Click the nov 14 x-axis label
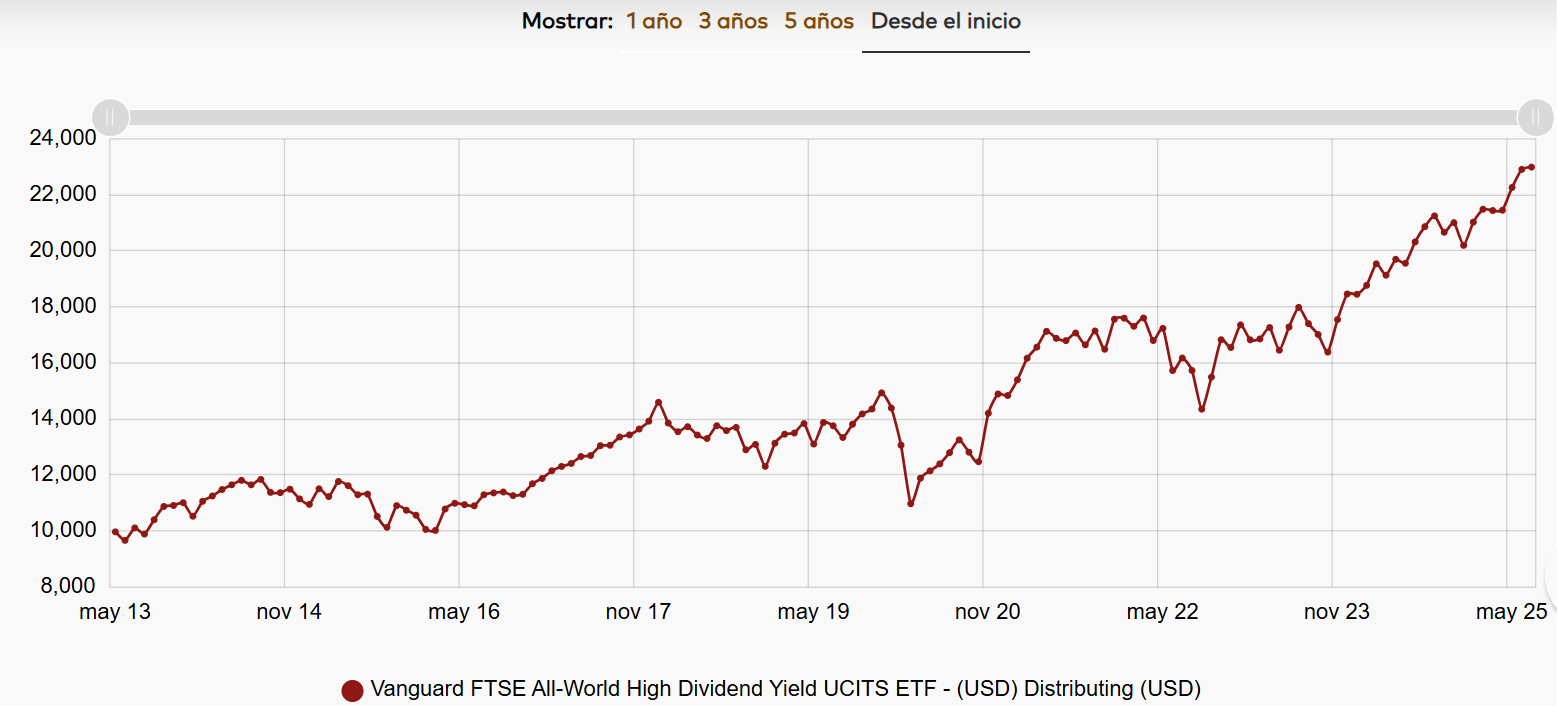Screen dimensions: 1557x706 (289, 612)
